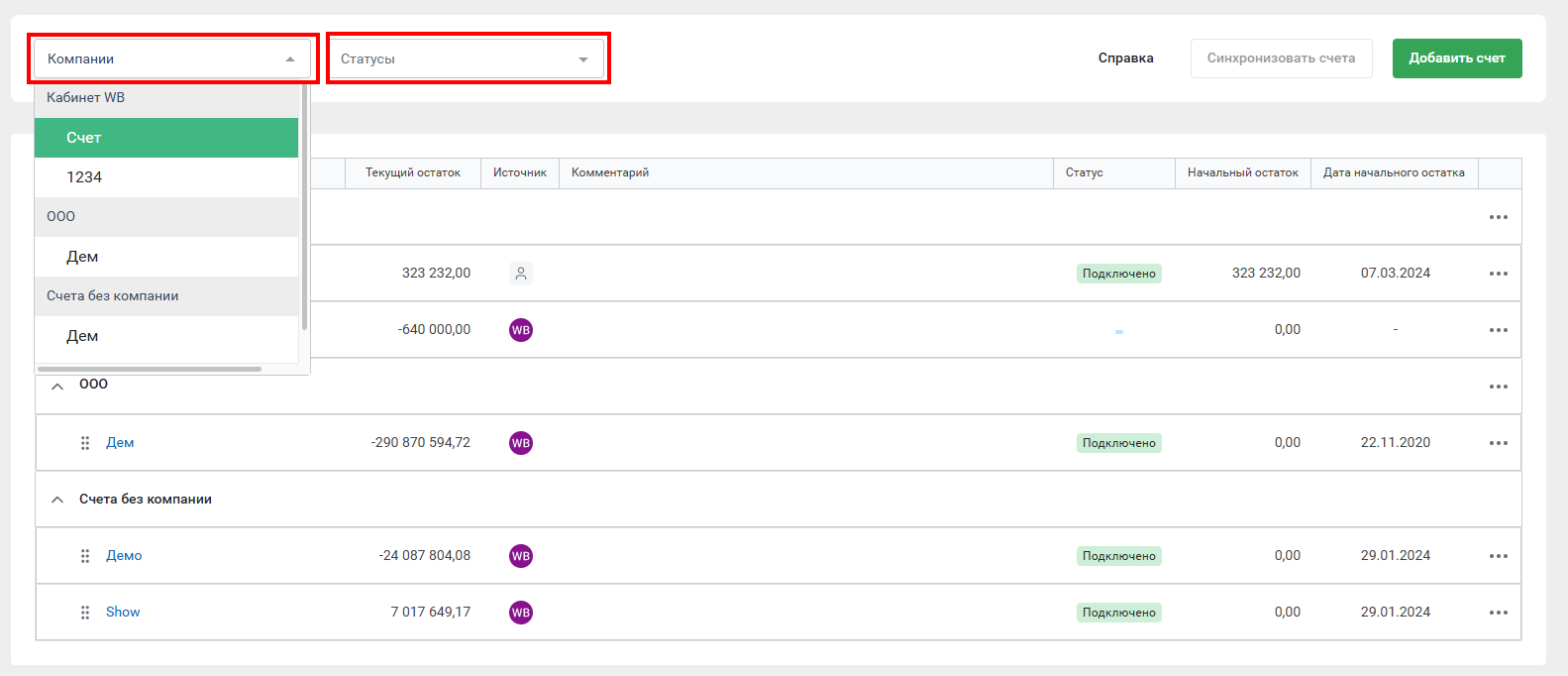
Task: Click the Справка link
Action: (1125, 58)
